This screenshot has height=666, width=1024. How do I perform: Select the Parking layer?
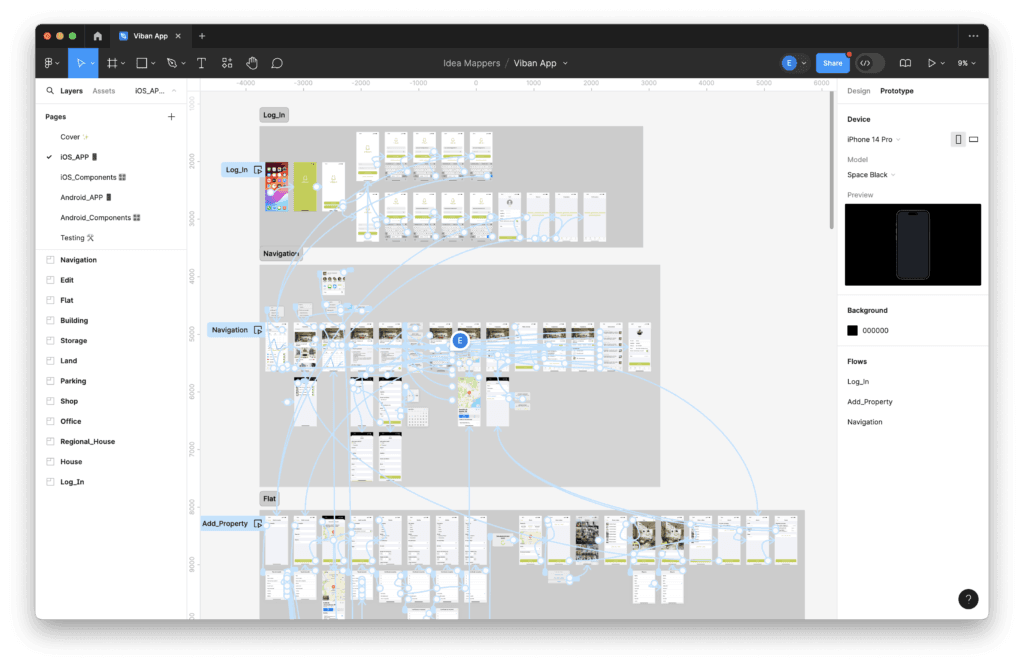pyautogui.click(x=73, y=381)
